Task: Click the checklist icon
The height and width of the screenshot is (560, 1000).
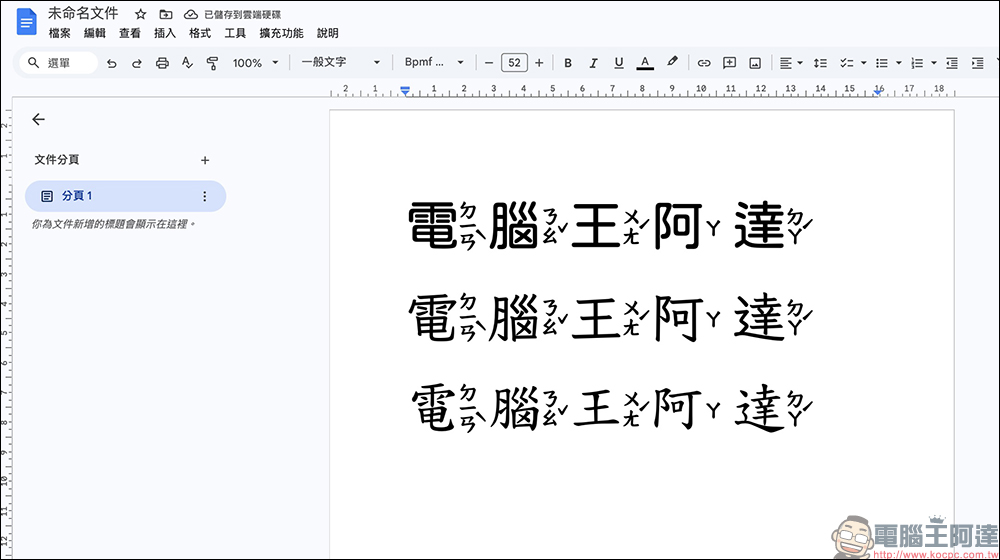Action: click(846, 63)
